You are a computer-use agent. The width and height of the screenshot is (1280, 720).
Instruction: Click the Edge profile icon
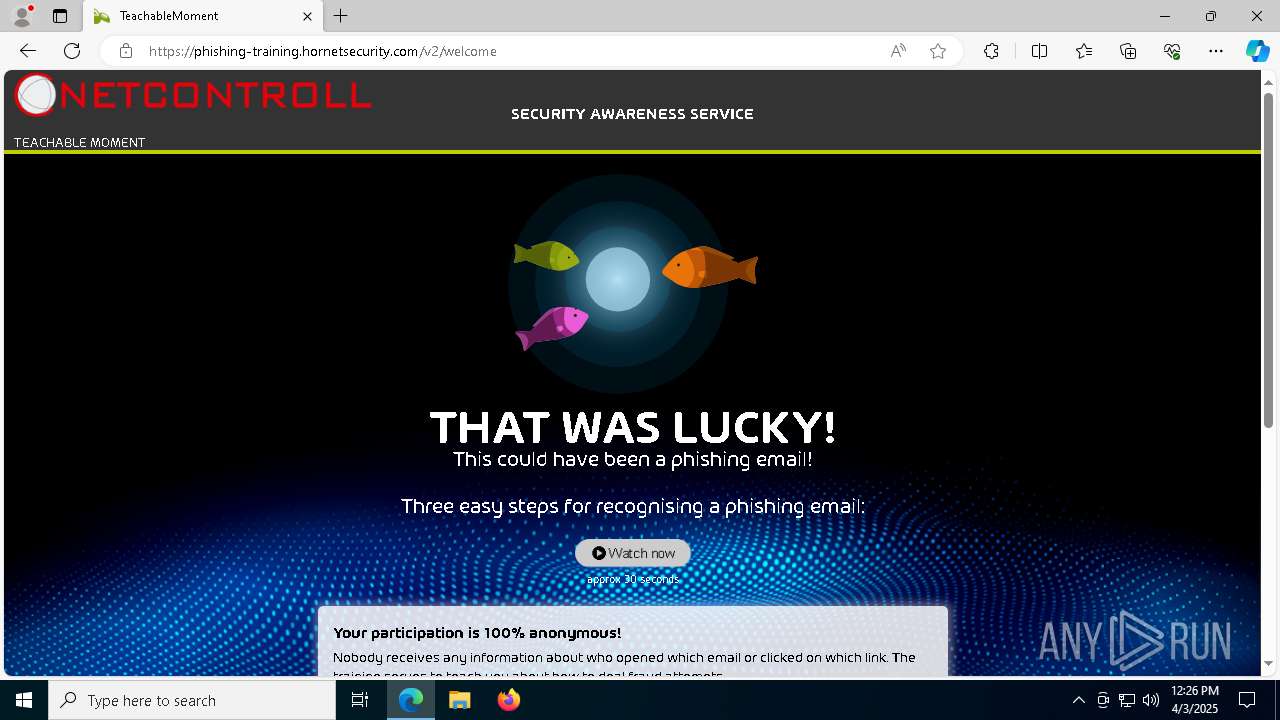(21, 16)
